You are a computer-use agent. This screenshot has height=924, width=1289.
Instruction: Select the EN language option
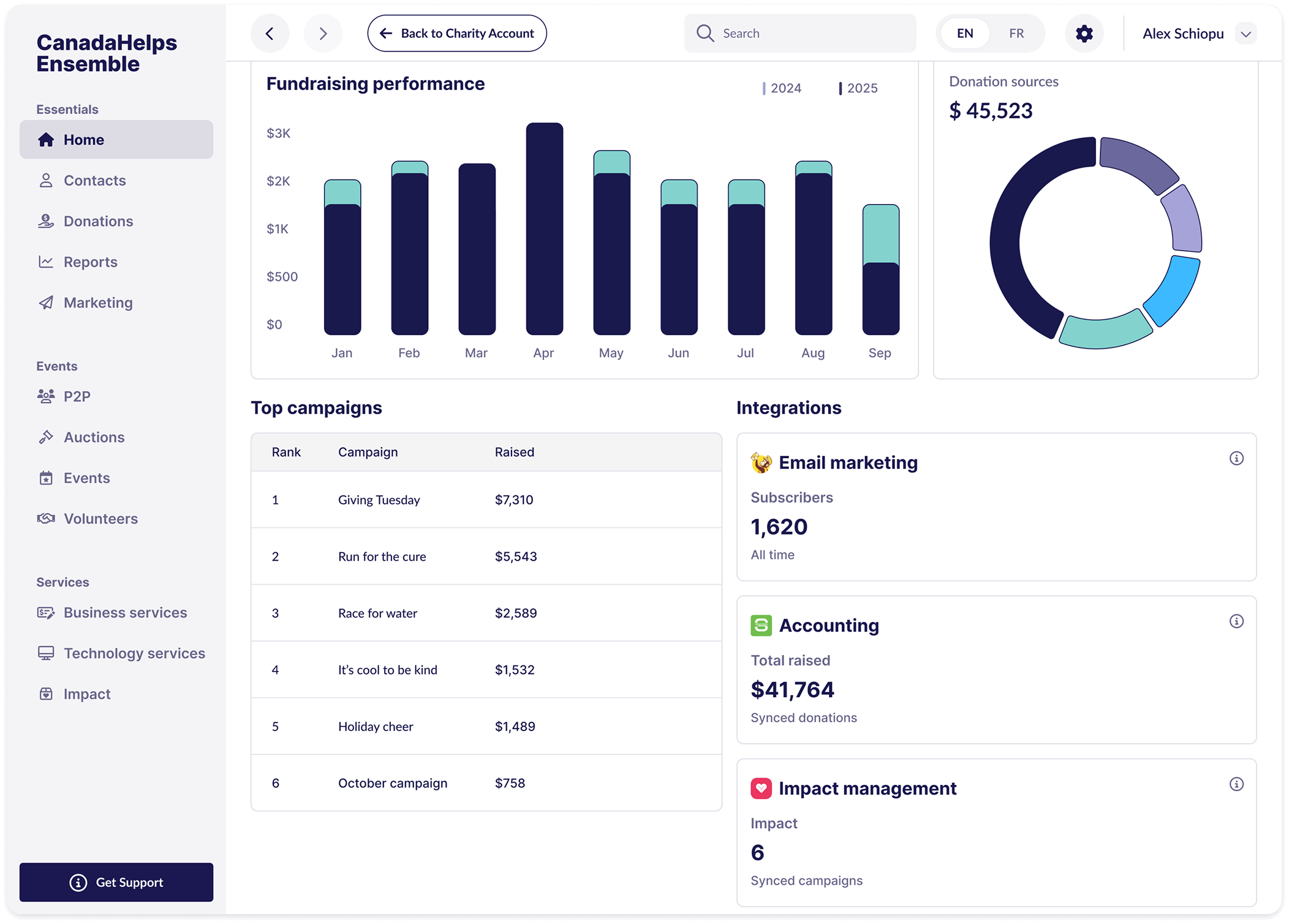coord(965,34)
